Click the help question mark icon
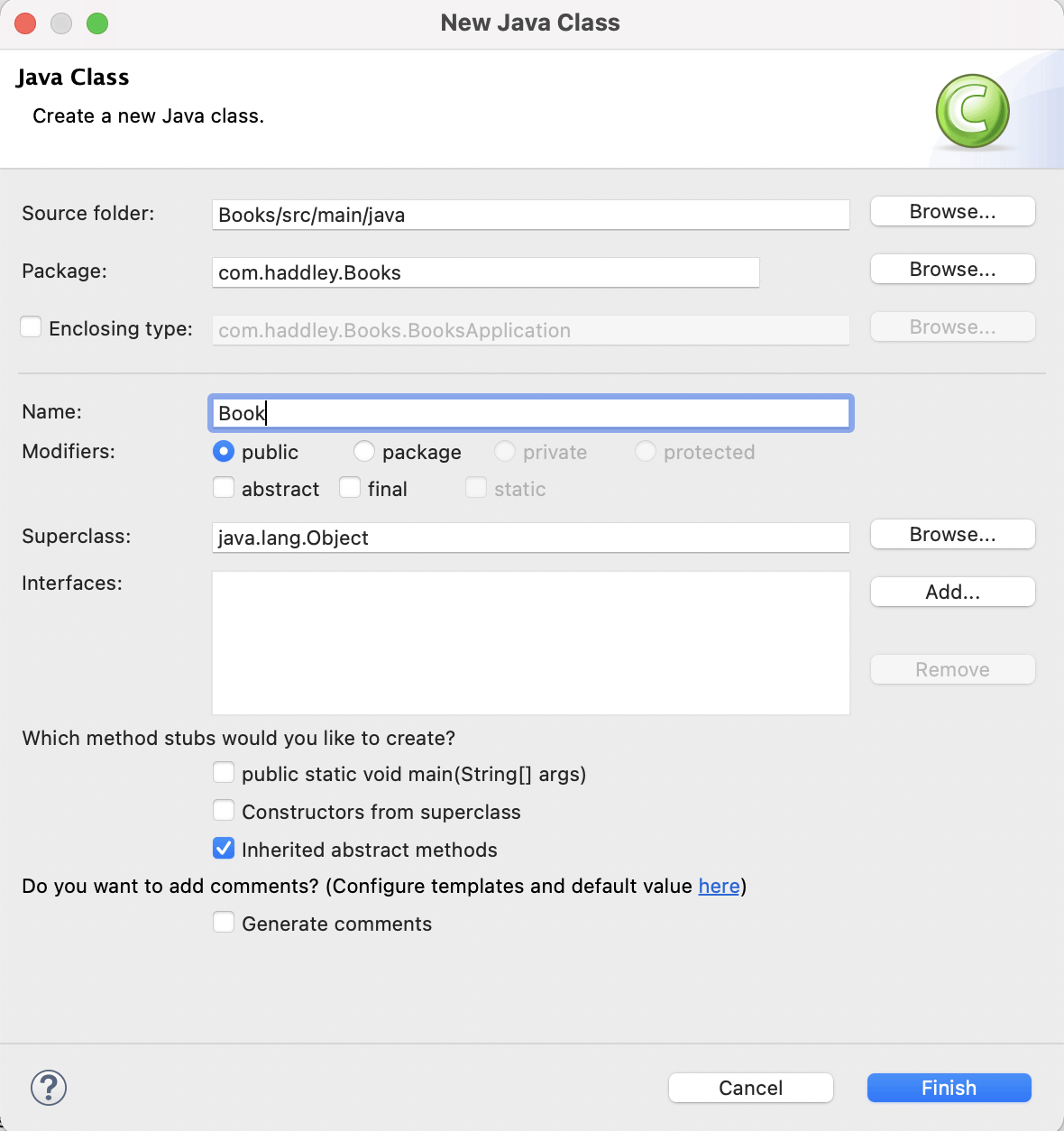The height and width of the screenshot is (1131, 1064). 49,1088
